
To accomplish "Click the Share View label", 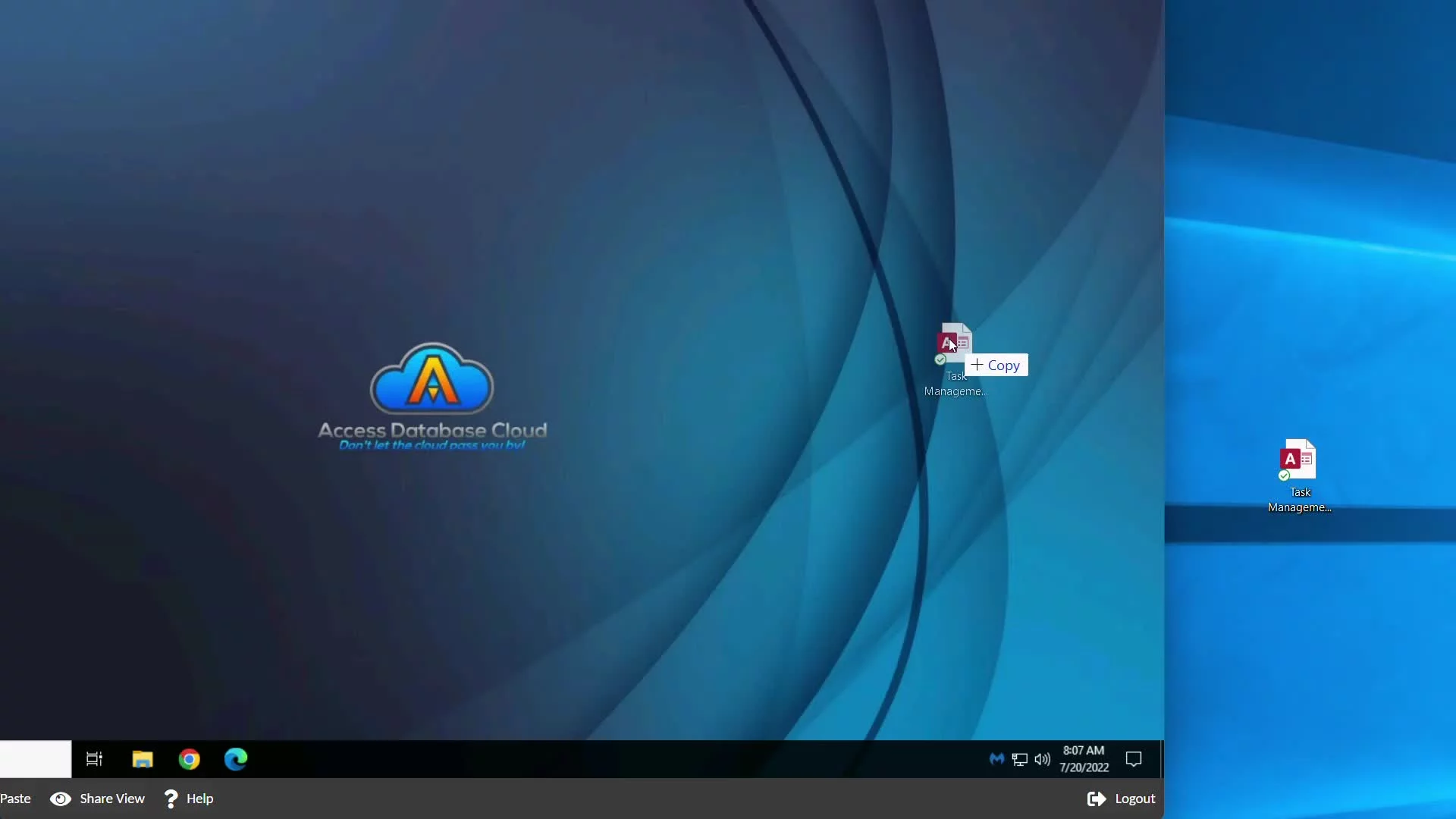I will click(112, 799).
